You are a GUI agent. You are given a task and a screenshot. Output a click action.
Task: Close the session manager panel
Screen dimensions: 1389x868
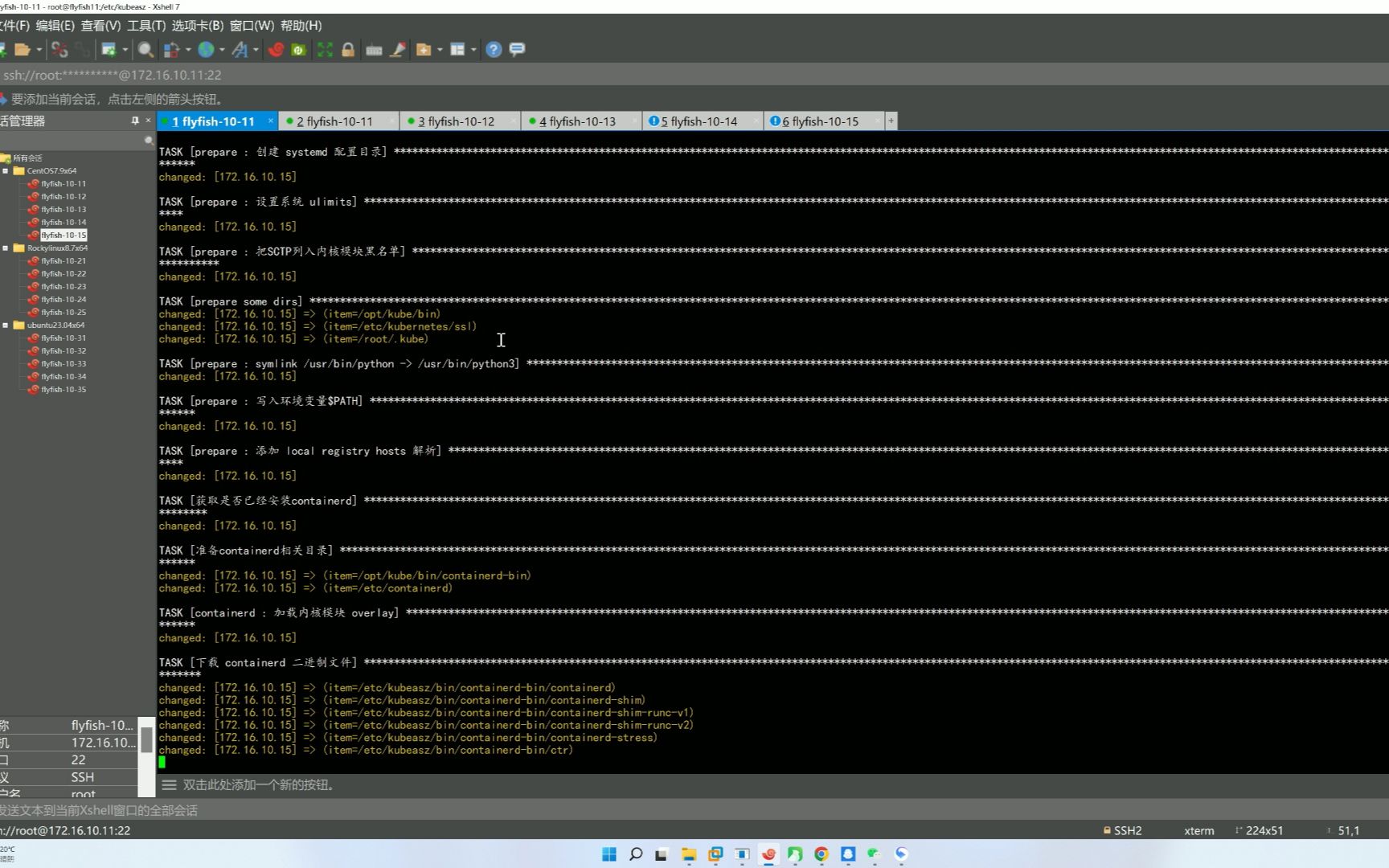148,121
